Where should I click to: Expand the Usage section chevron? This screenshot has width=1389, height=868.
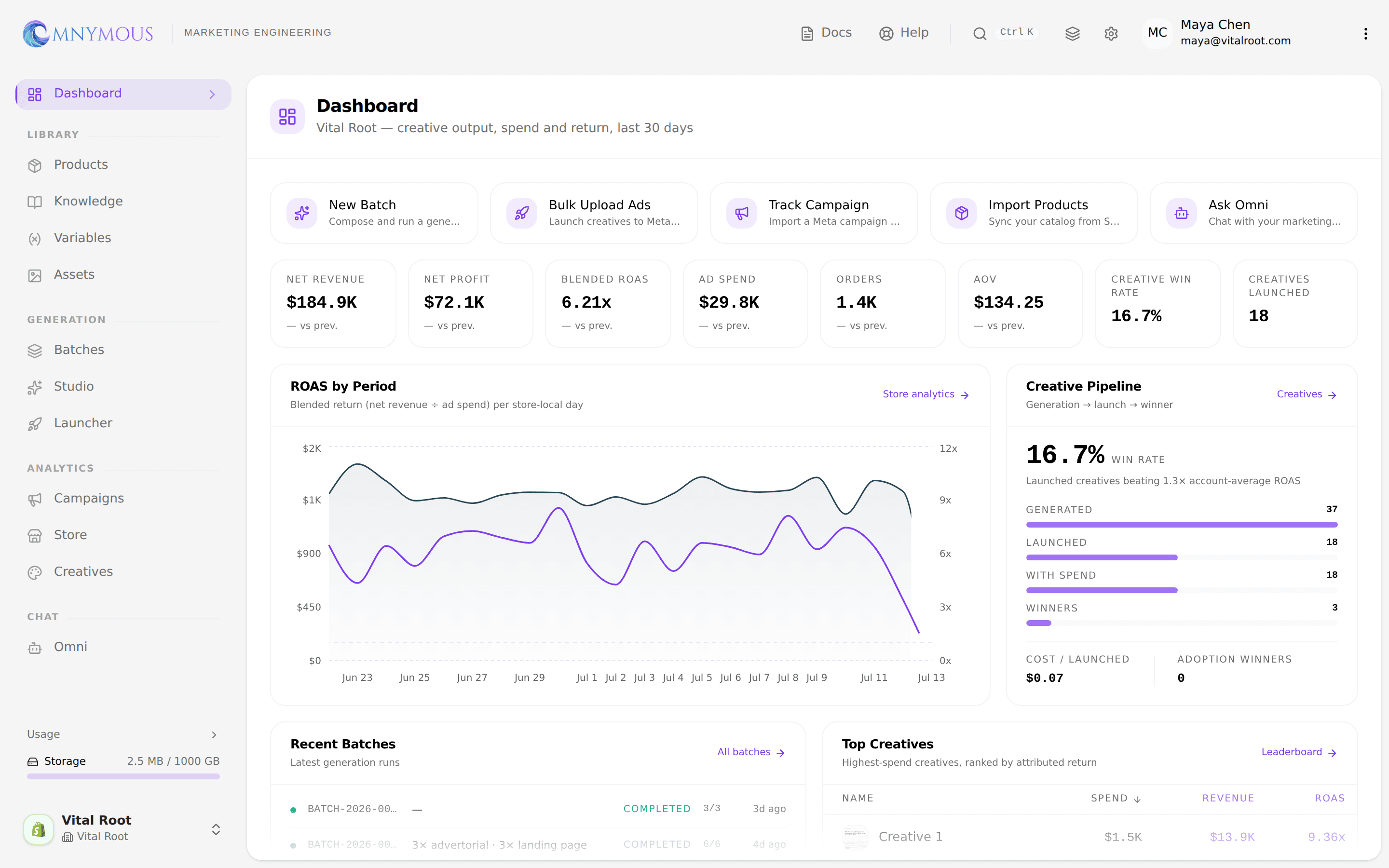[x=214, y=735]
